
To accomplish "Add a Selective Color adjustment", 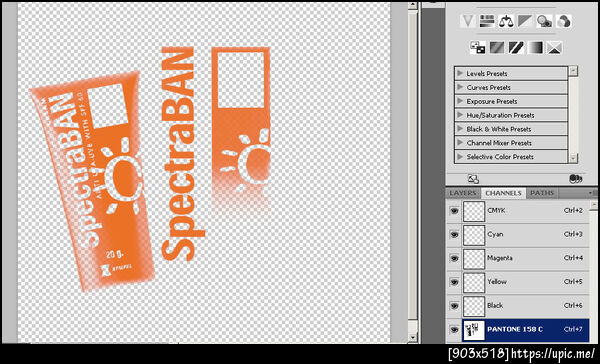I will point(554,48).
